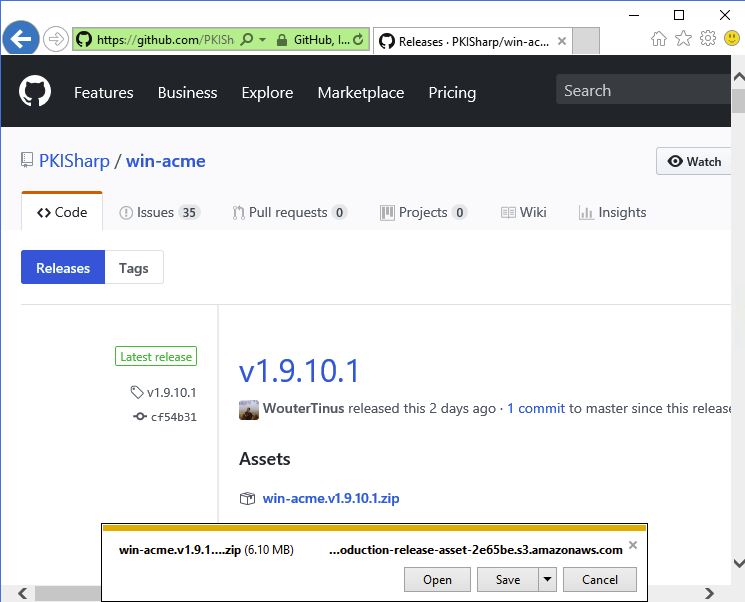Switch to the Pull requests tab
This screenshot has width=745, height=602.
tap(290, 212)
